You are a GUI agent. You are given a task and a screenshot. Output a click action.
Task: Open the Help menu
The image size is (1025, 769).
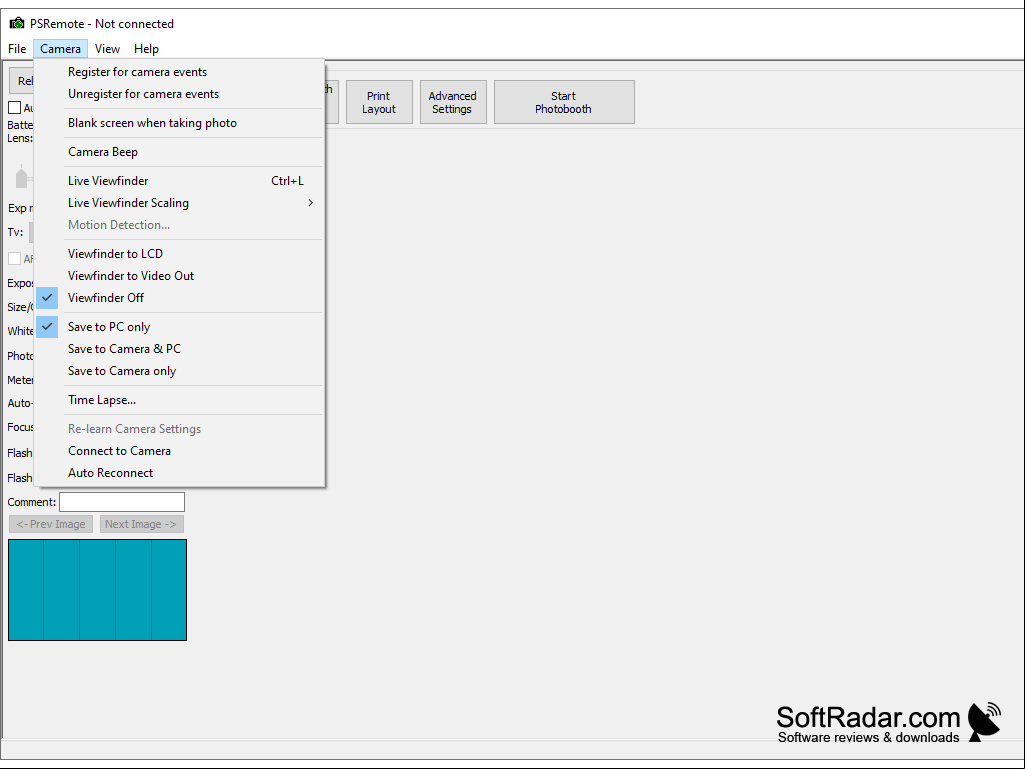pyautogui.click(x=146, y=48)
